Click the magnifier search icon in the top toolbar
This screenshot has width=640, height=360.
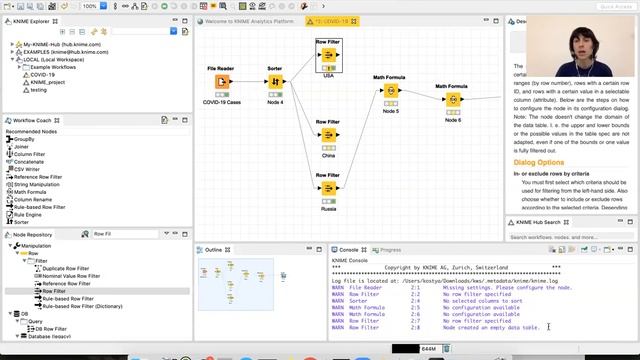coord(223,6)
